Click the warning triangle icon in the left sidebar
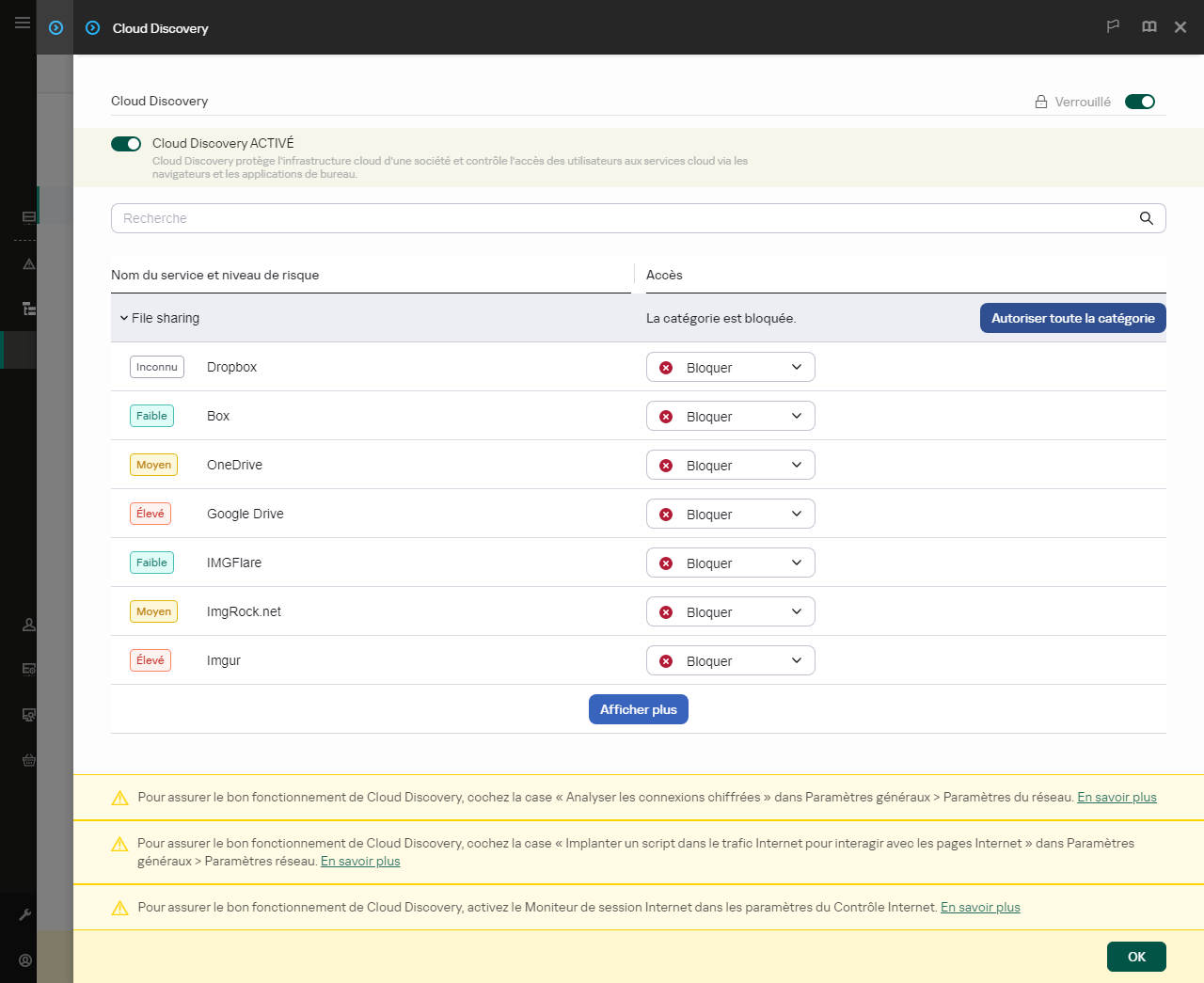This screenshot has height=983, width=1204. pos(28,264)
